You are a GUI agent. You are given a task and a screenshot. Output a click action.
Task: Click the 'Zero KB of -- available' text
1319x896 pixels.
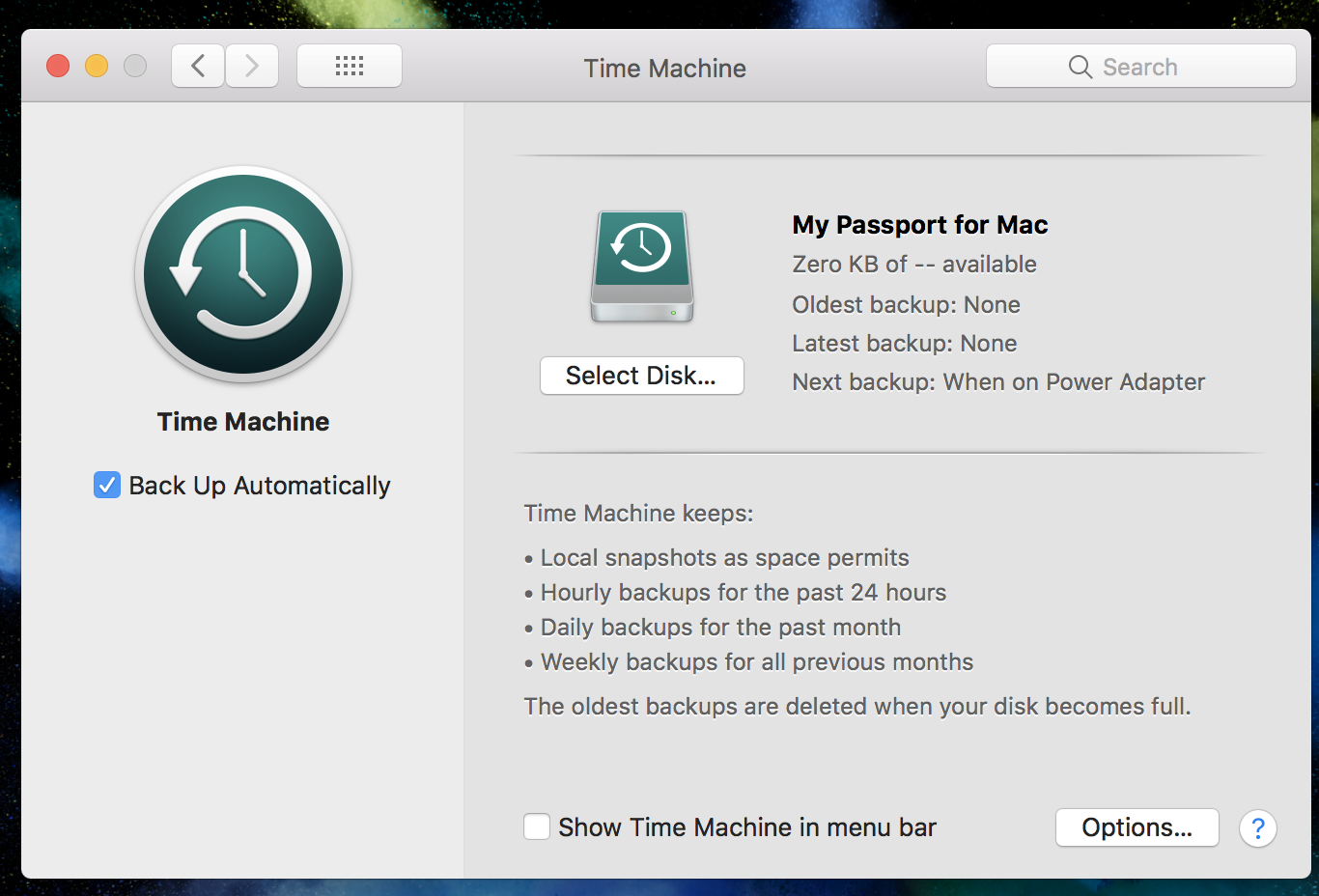pyautogui.click(x=913, y=265)
